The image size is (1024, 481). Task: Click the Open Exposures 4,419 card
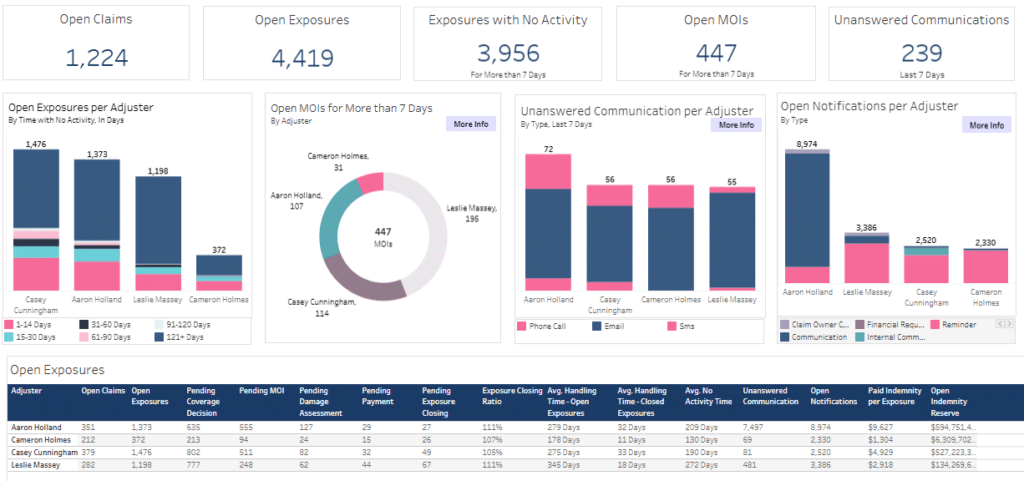[x=302, y=43]
